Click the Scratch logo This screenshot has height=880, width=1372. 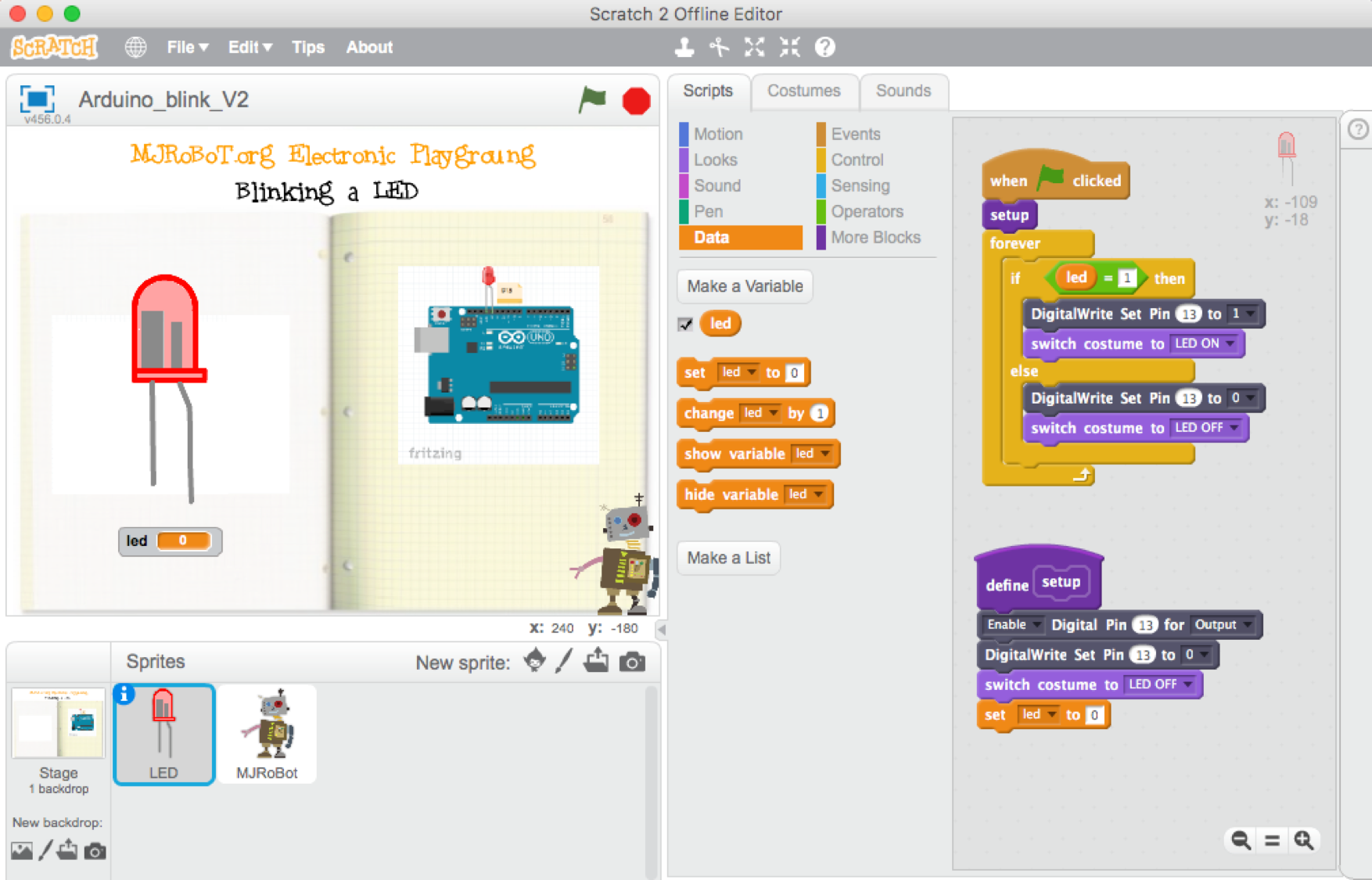pos(54,47)
